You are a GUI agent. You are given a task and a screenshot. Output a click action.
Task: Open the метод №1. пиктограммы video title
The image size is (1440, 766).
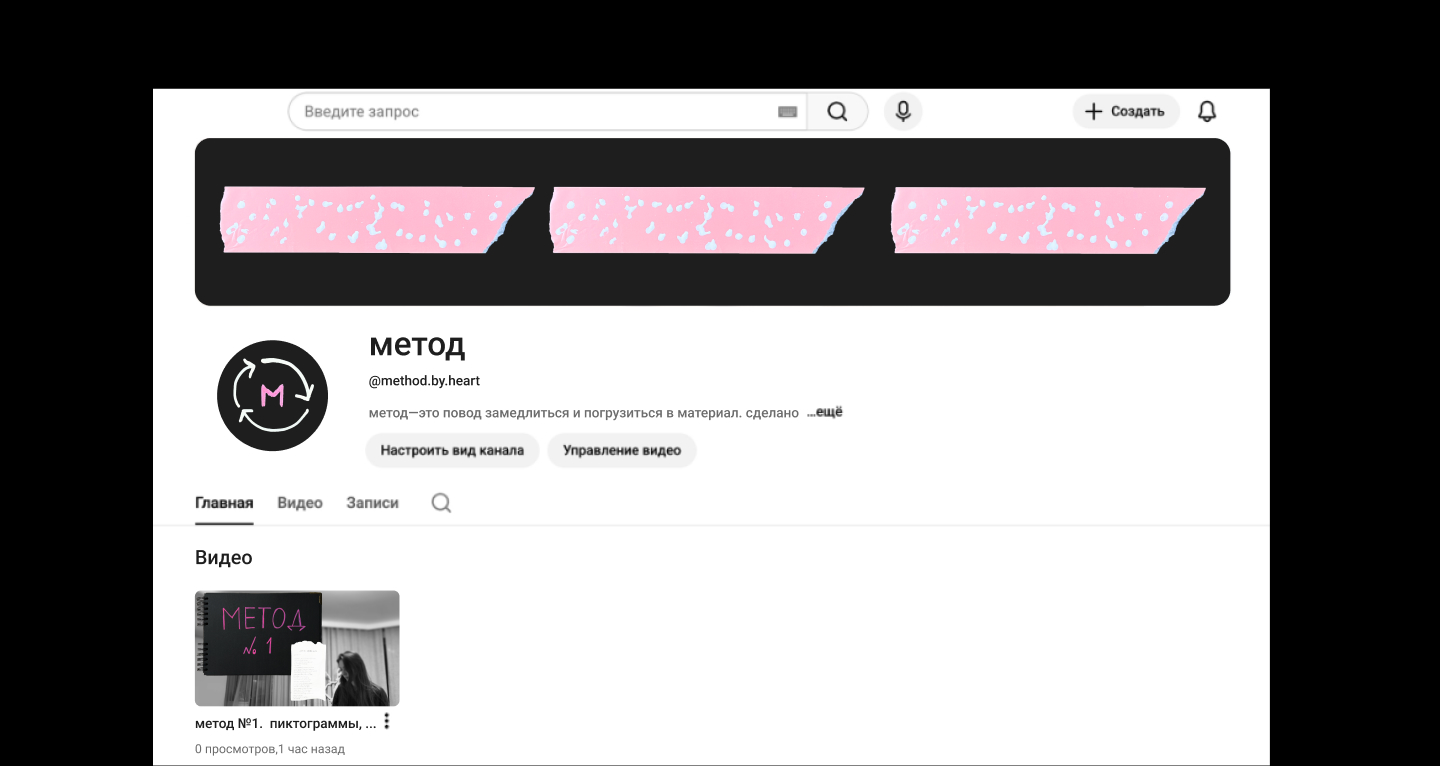click(286, 723)
